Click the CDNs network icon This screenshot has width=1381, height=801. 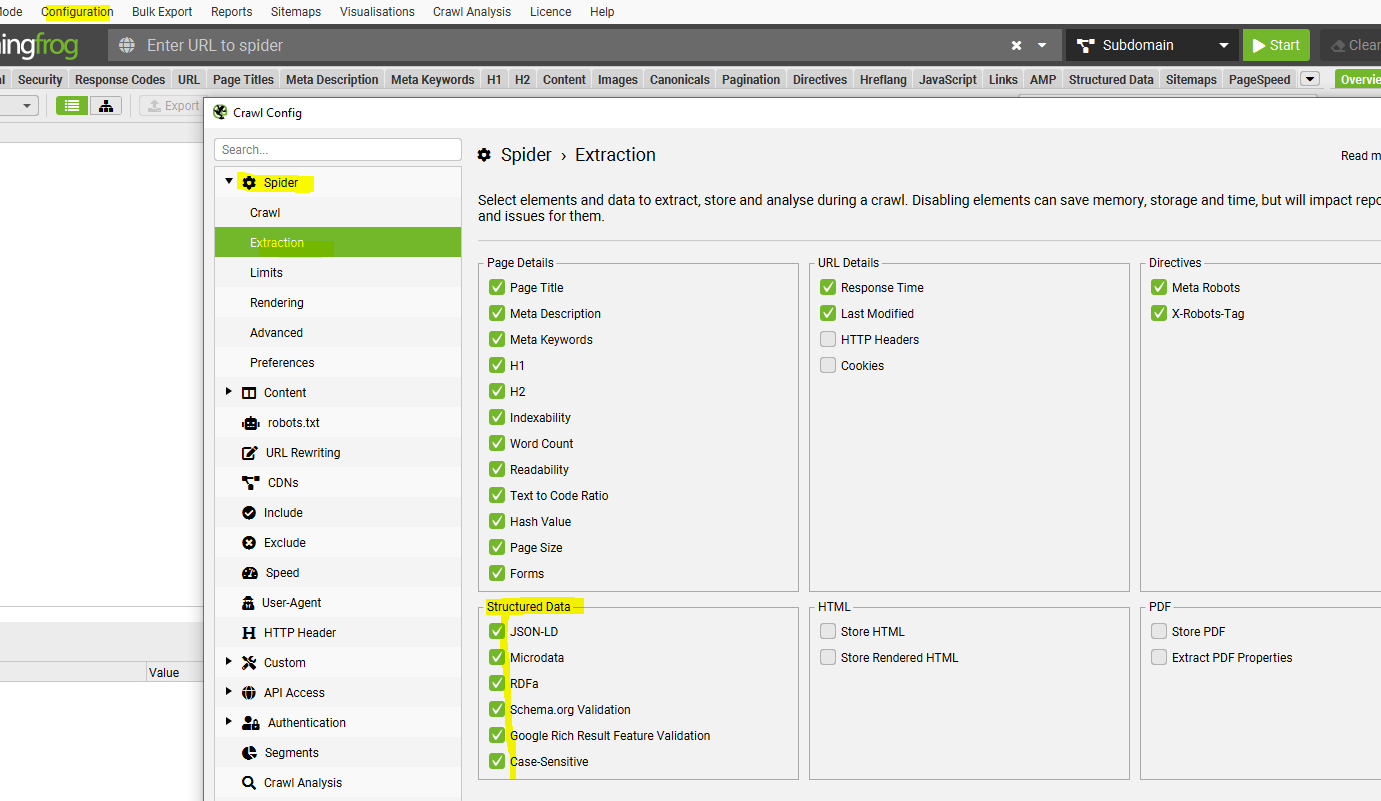coord(250,483)
